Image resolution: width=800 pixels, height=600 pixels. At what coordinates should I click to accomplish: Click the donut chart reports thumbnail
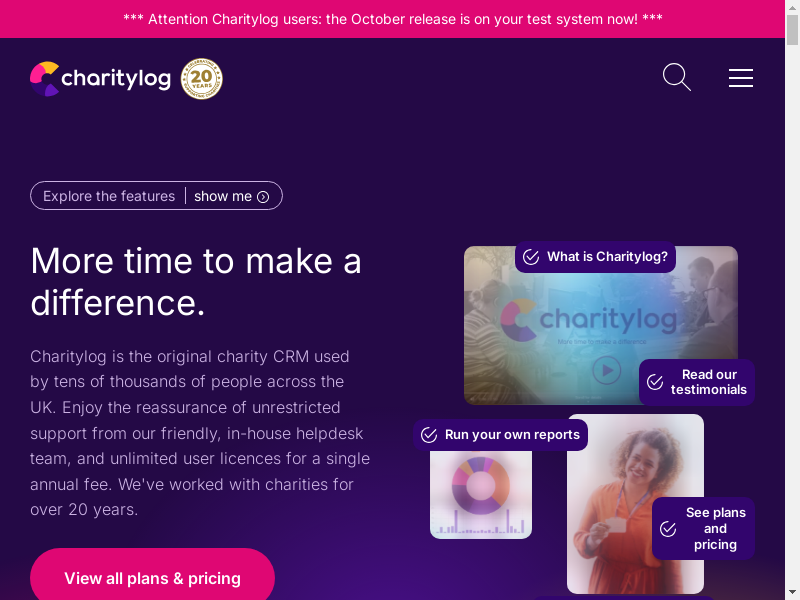[x=481, y=494]
